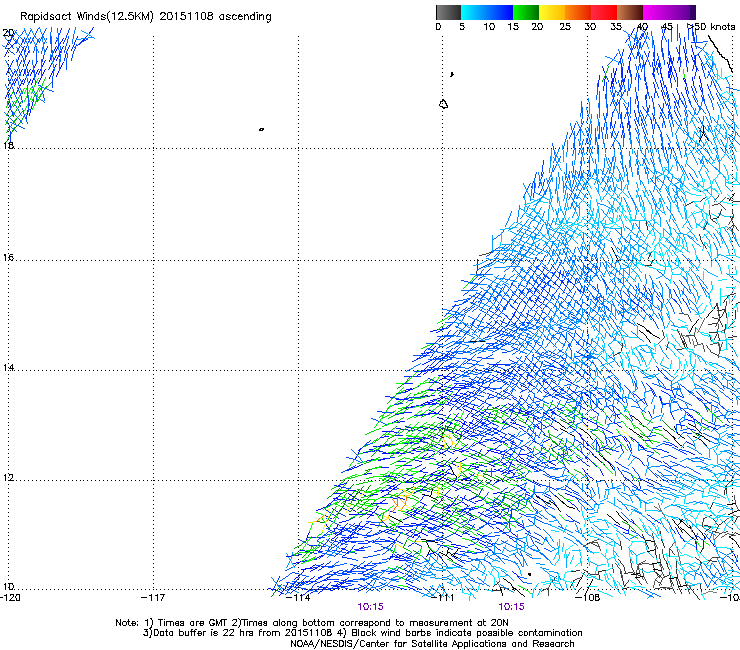The height and width of the screenshot is (650, 740).
Task: Click the small island outline west of -114
Action: tap(261, 129)
